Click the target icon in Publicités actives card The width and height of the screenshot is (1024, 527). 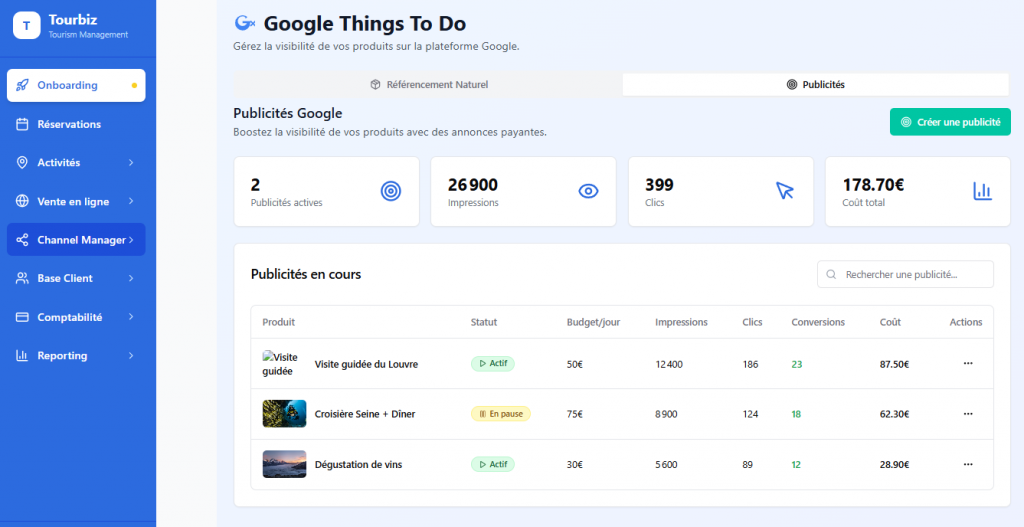391,191
